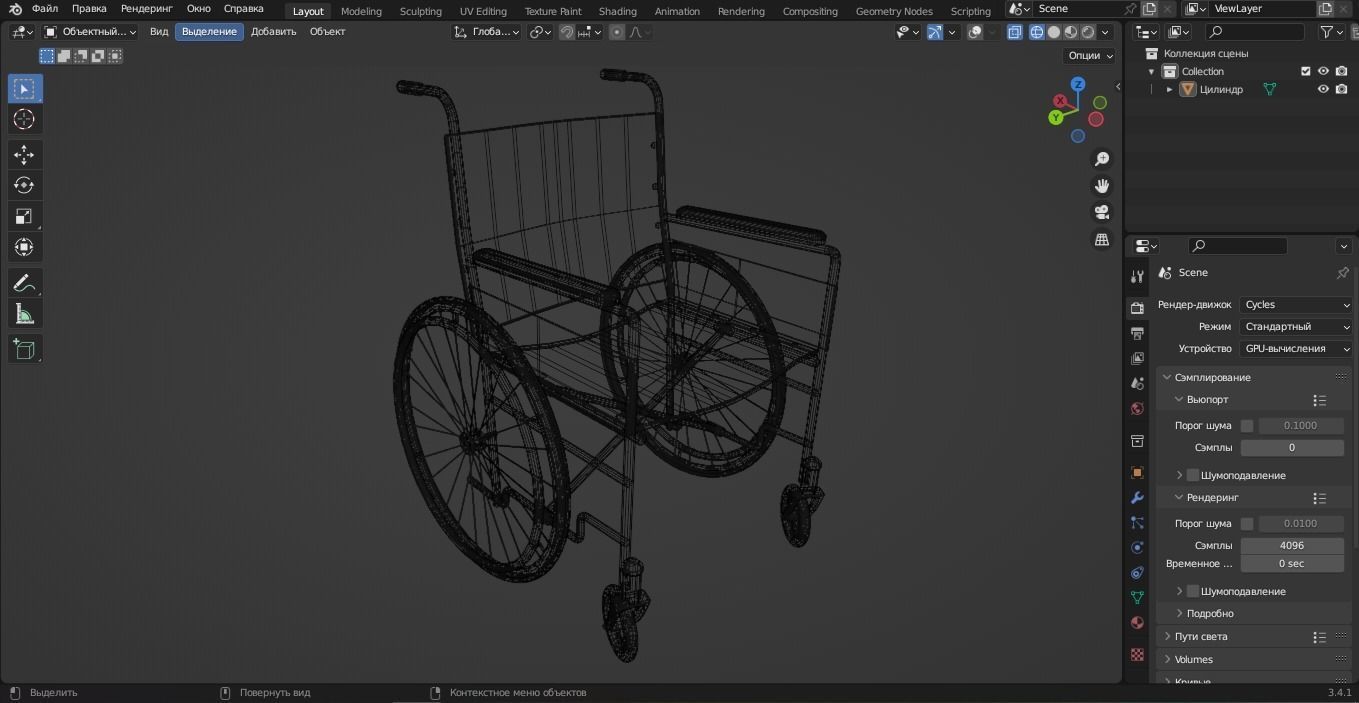Viewport: 1359px width, 703px height.
Task: Switch to the Shading workspace tab
Action: click(618, 12)
